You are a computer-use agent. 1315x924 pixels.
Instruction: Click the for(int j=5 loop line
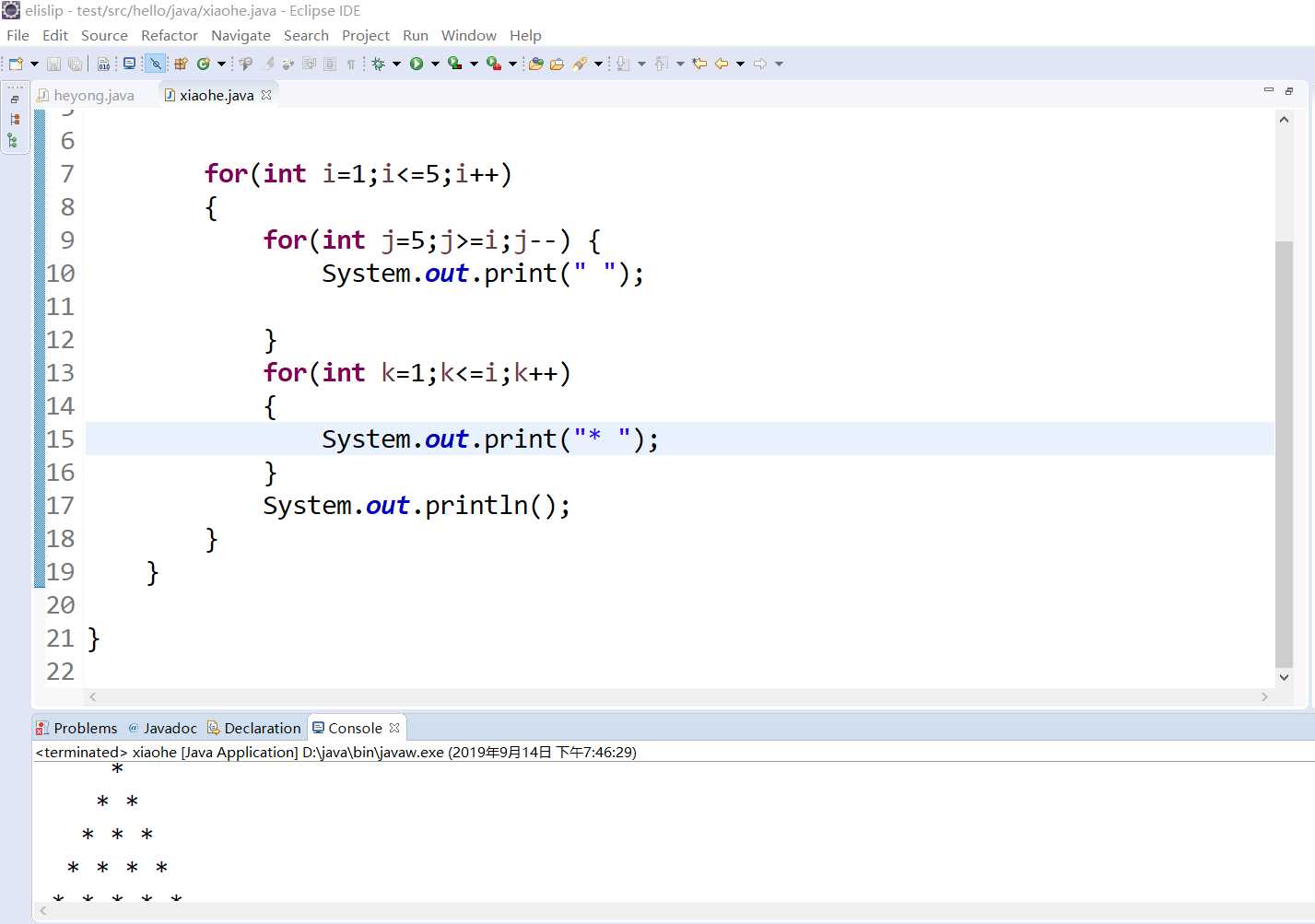(432, 240)
